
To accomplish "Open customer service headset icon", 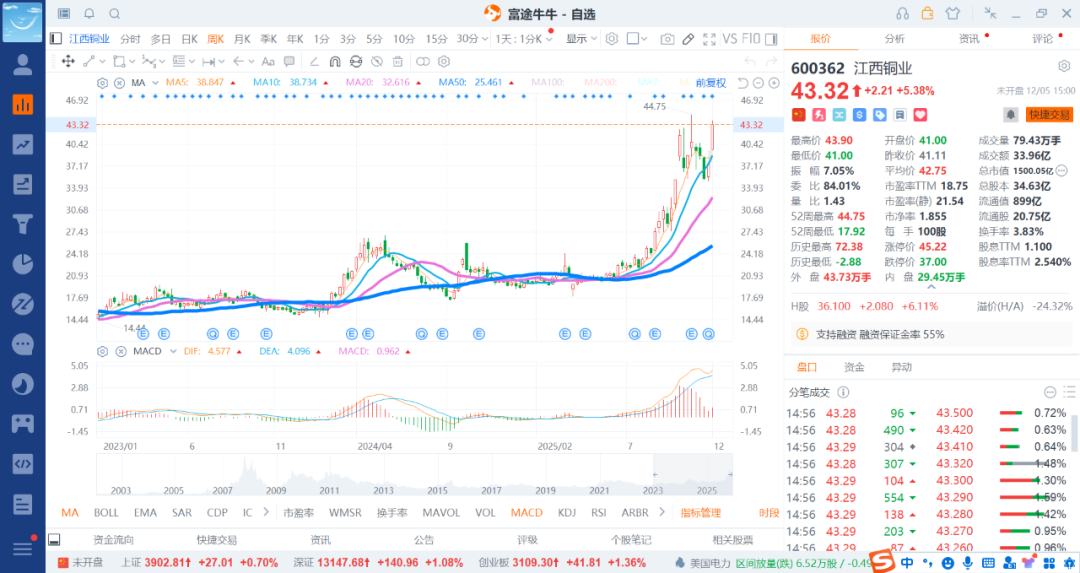I will coord(902,13).
